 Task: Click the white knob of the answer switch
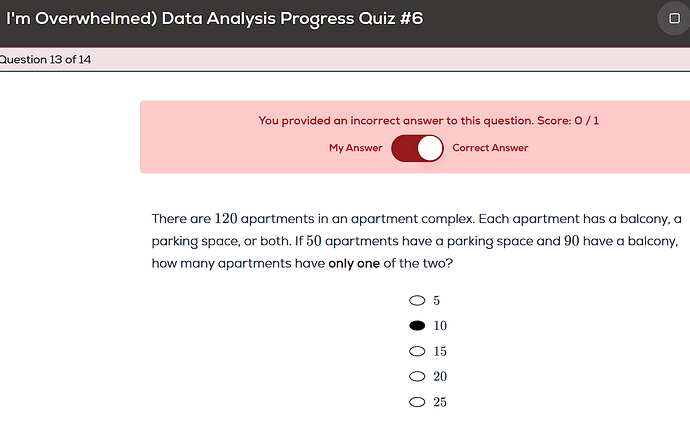coord(430,148)
